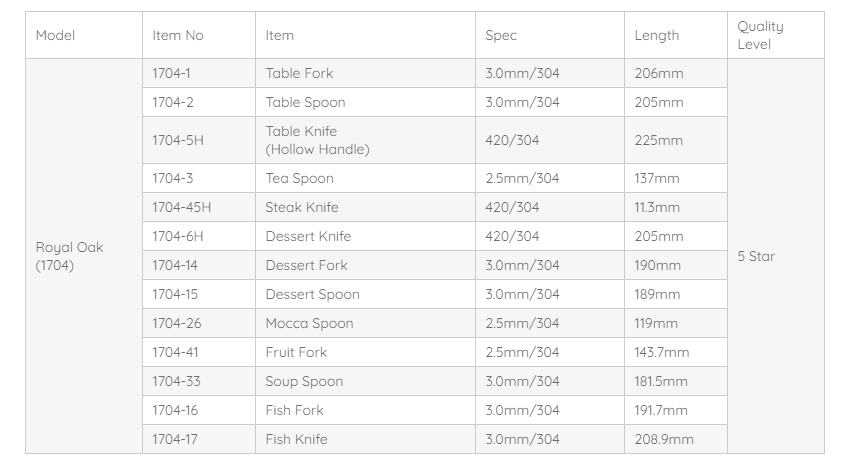Viewport: 843px width, 460px height.
Task: Click the Dessert Fork item cell
Action: point(307,265)
